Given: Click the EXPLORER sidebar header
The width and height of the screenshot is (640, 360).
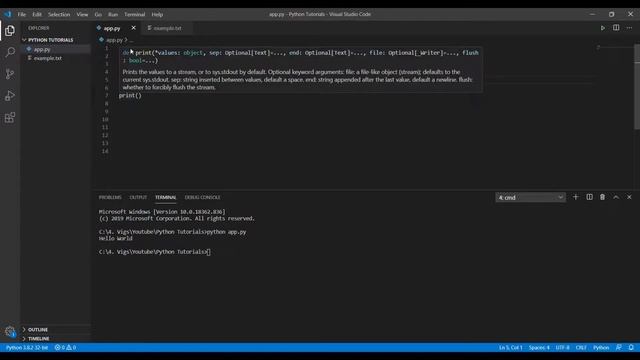Looking at the screenshot, I should pos(39,28).
